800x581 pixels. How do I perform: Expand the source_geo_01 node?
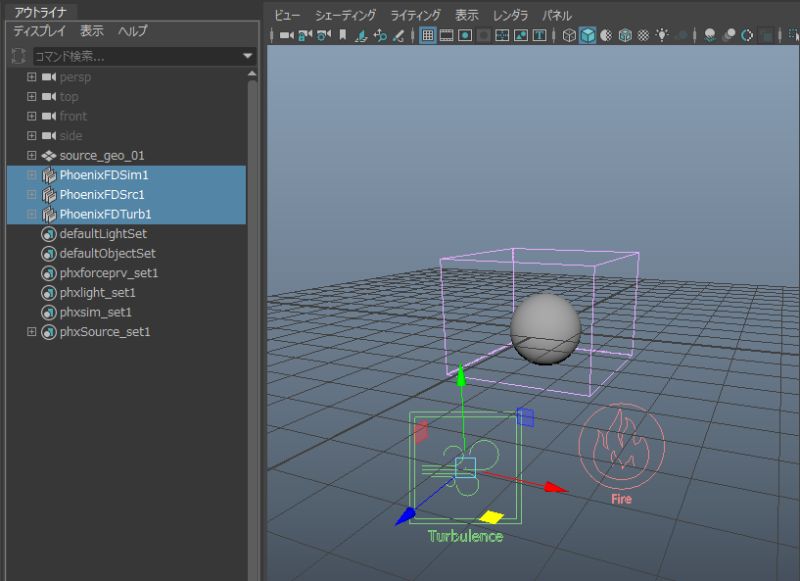(x=32, y=155)
